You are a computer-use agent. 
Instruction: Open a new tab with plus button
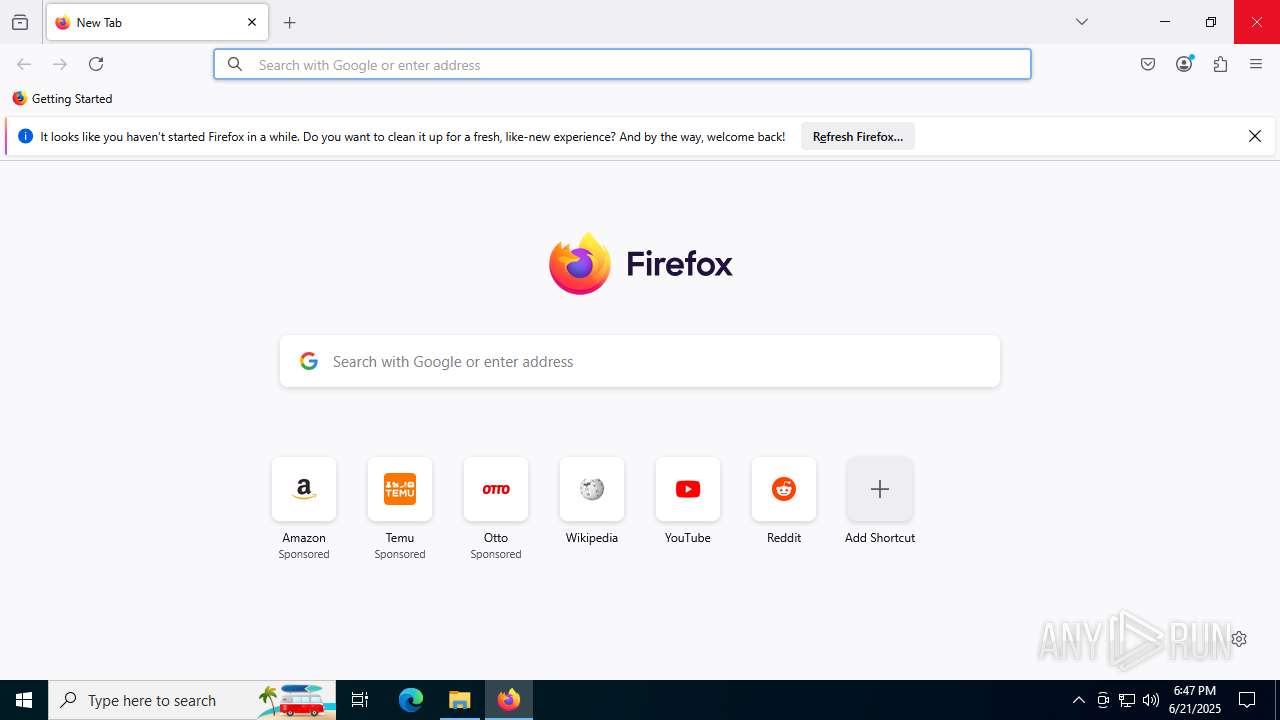[290, 22]
